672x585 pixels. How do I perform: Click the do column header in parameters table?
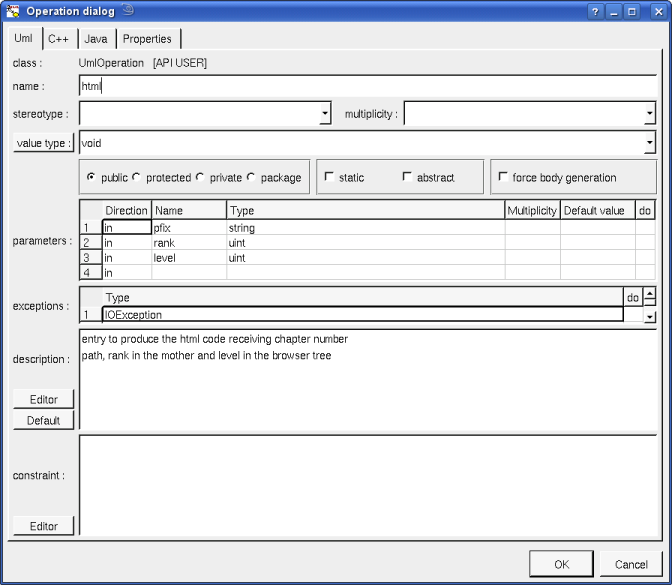[x=645, y=210]
